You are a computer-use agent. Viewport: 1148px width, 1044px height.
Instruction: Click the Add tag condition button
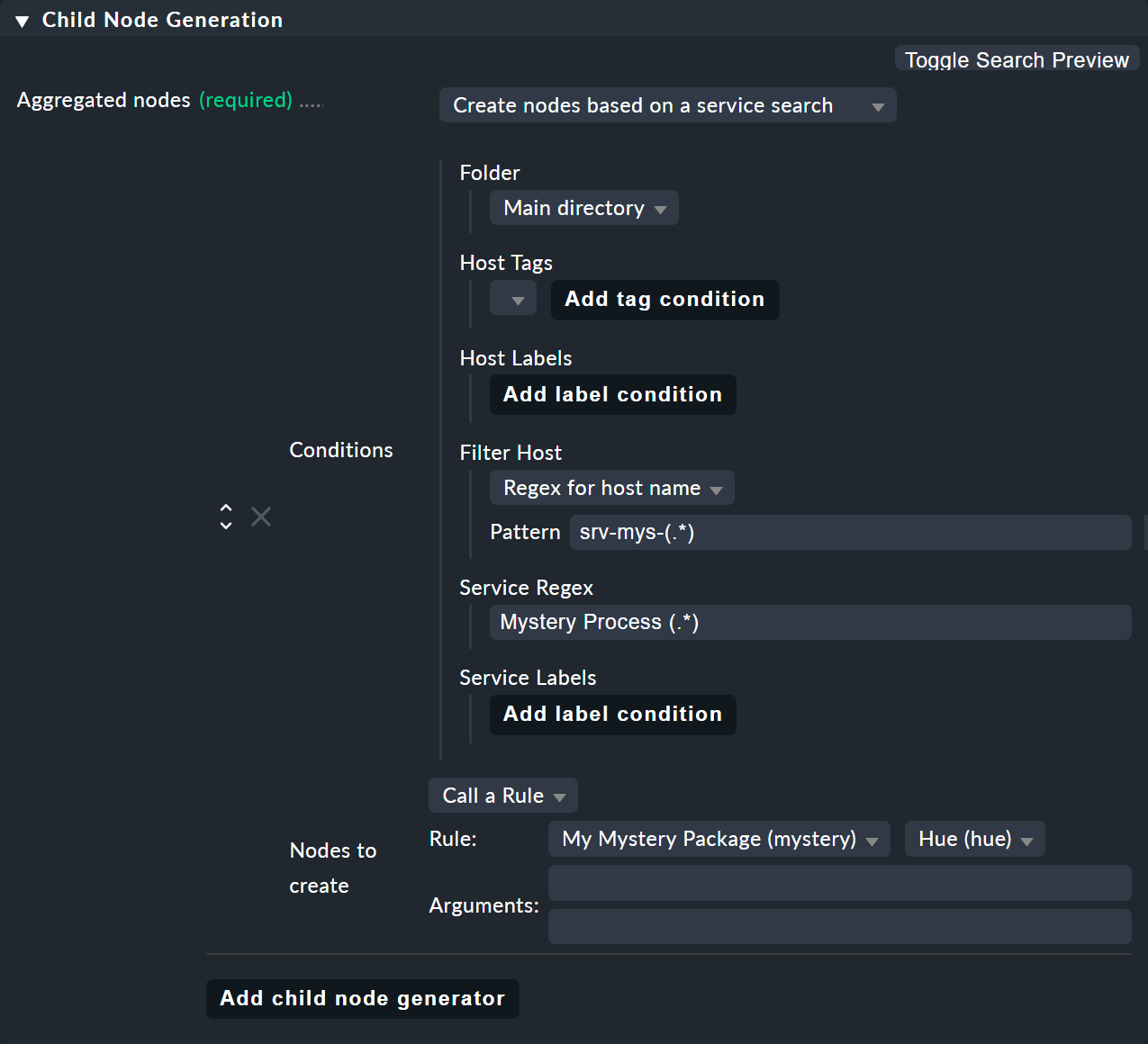click(x=664, y=300)
